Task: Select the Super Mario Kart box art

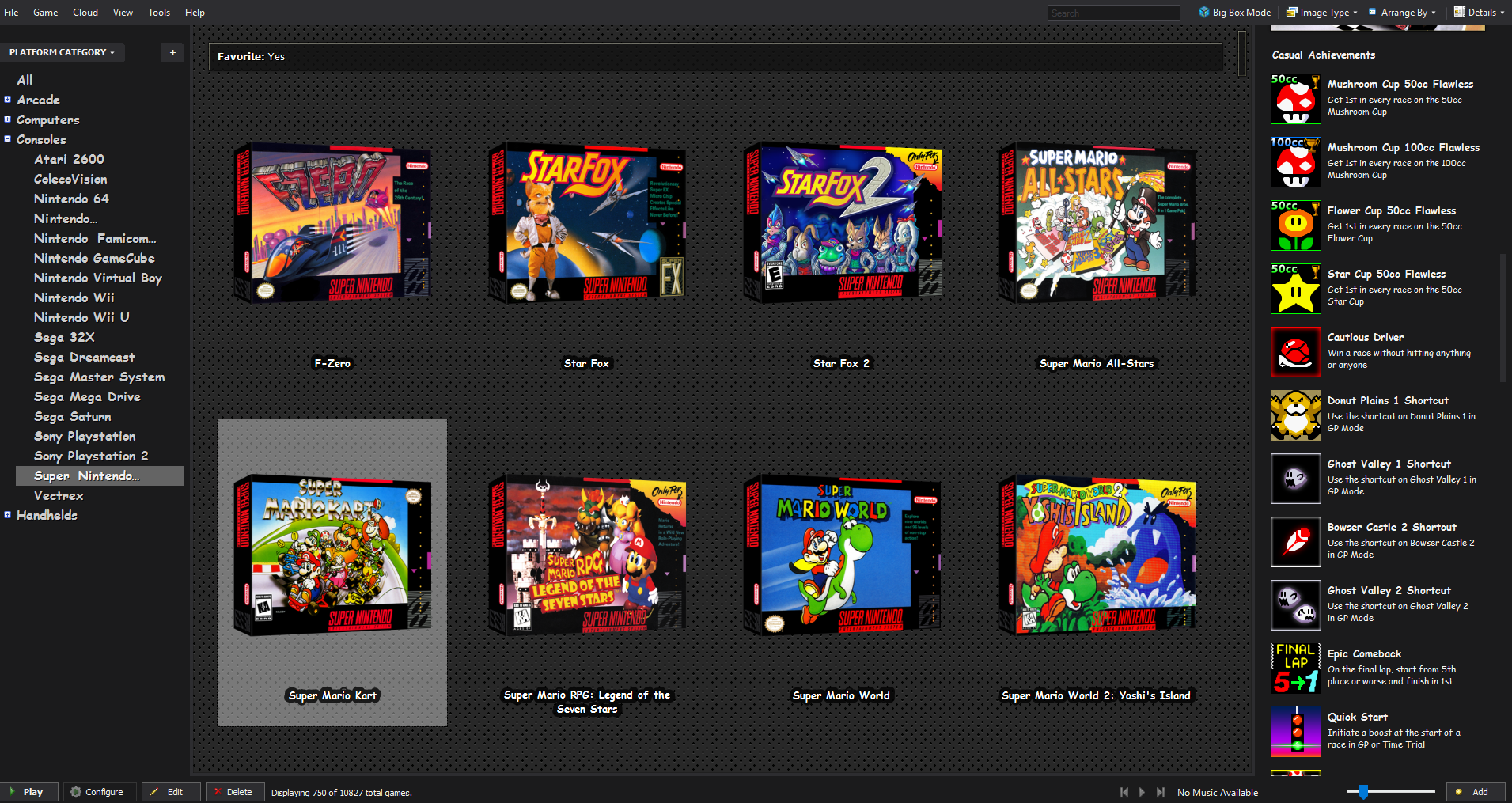Action: click(332, 555)
